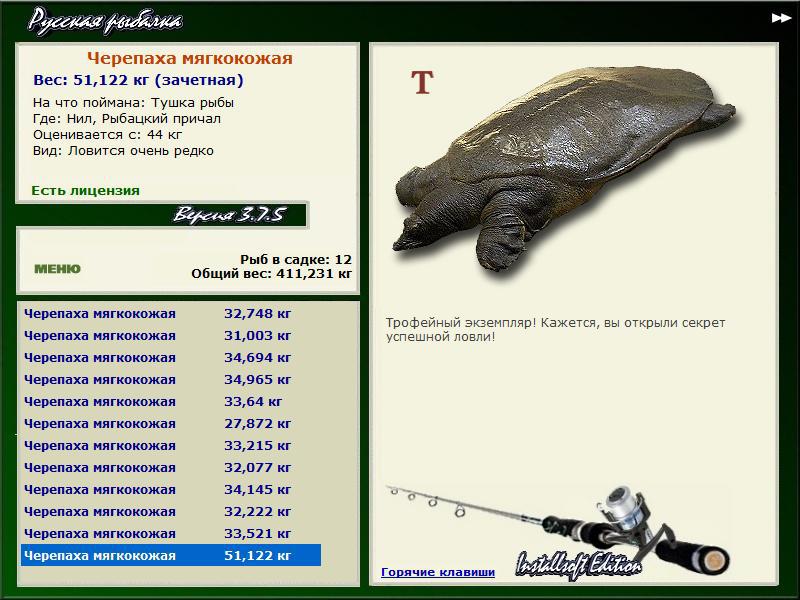Click the Общий вес: 411,231 кг total

pyautogui.click(x=271, y=273)
